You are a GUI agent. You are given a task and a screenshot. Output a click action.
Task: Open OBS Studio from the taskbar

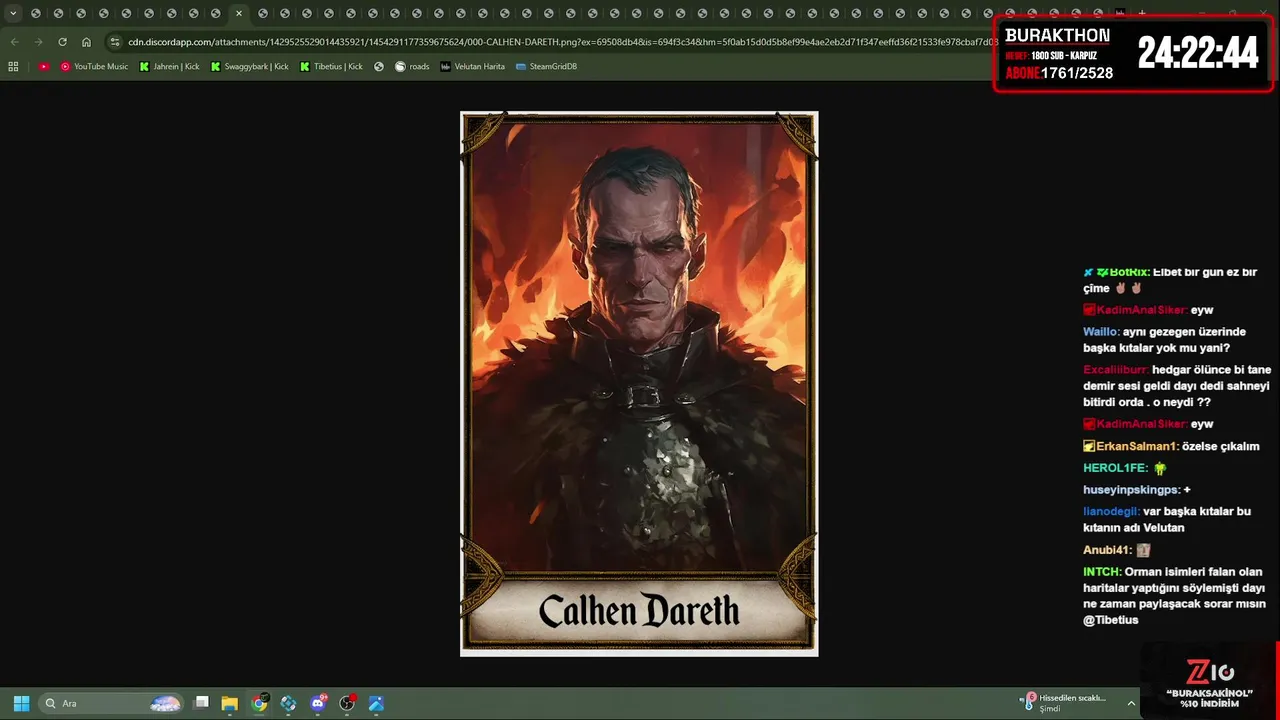(347, 703)
